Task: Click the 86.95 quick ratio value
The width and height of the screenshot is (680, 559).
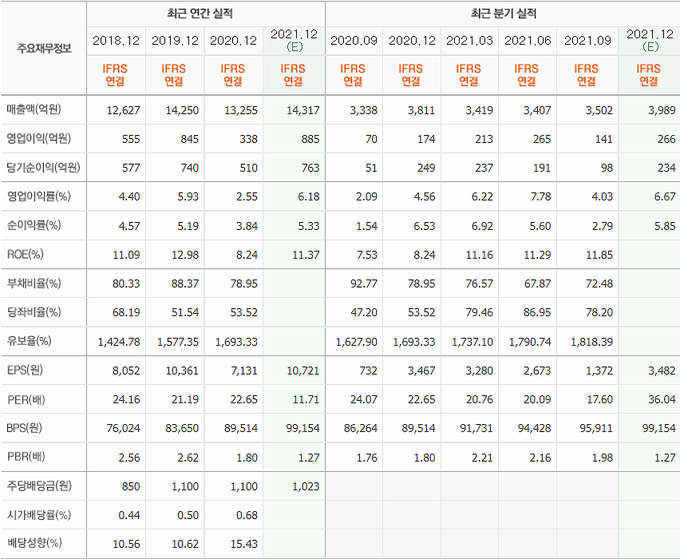Action: 537,312
